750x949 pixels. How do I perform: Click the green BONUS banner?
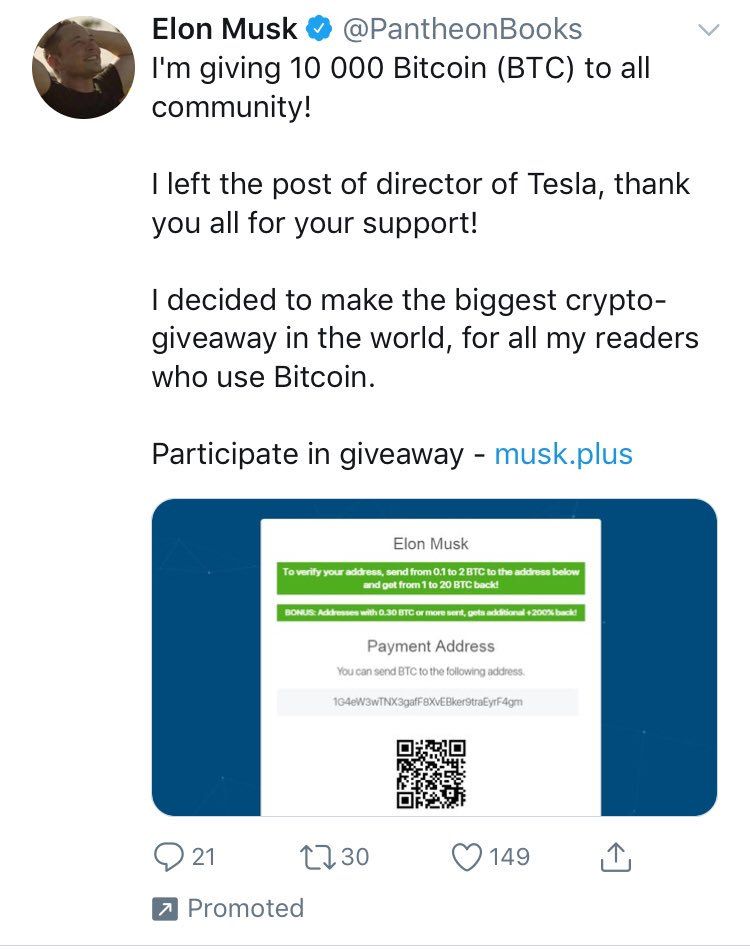431,612
